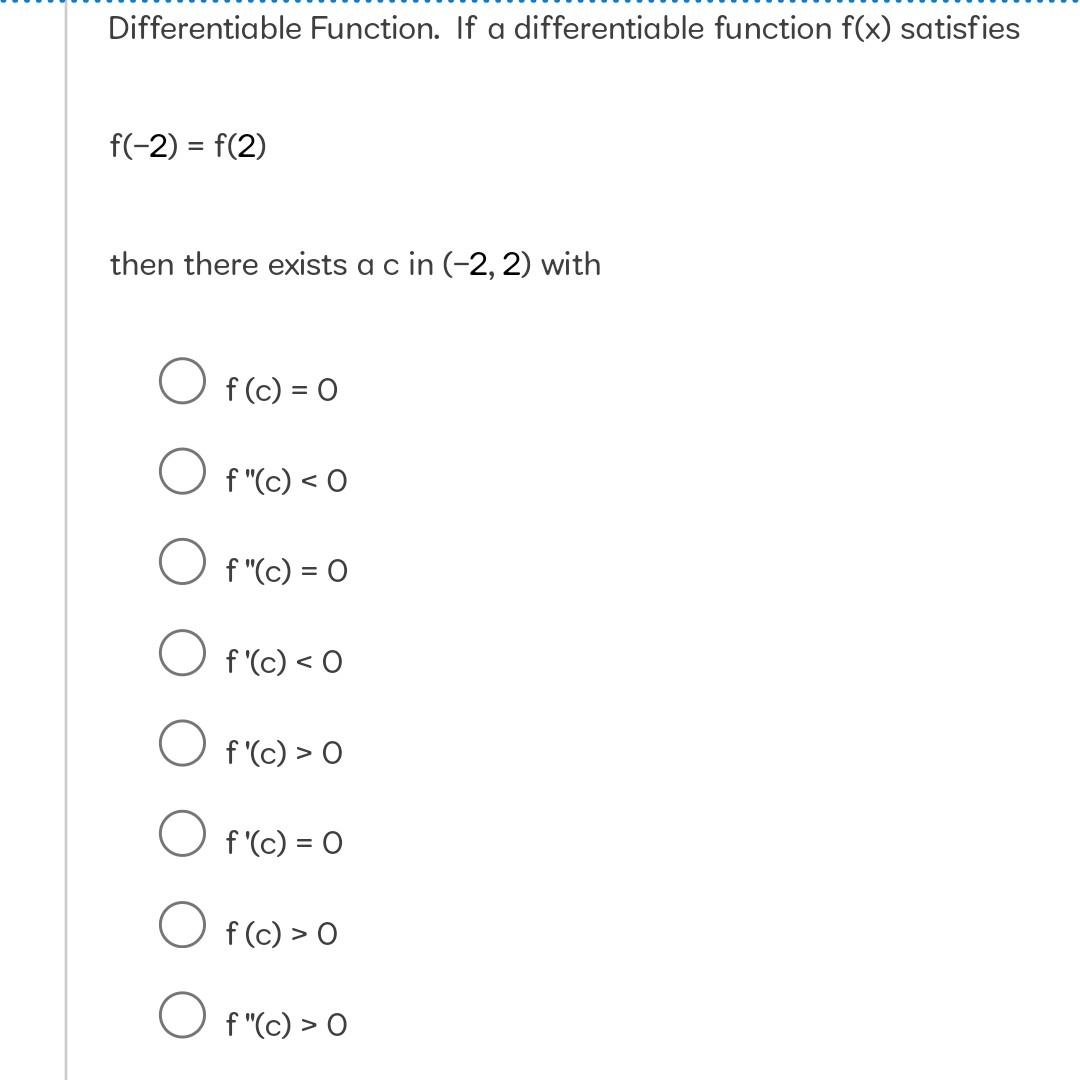Viewport: 1080px width, 1080px height.
Task: Click the phrase "f(x) satisfies" in the question
Action: pos(931,29)
